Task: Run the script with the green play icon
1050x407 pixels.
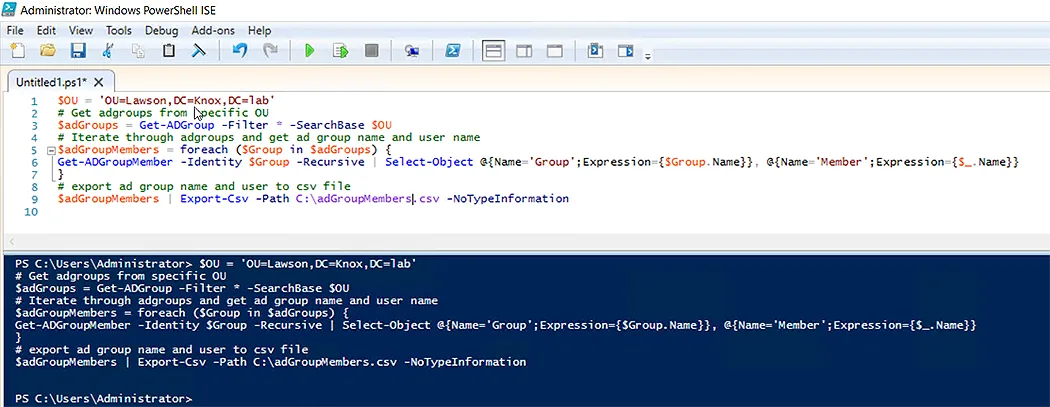Action: 309,51
